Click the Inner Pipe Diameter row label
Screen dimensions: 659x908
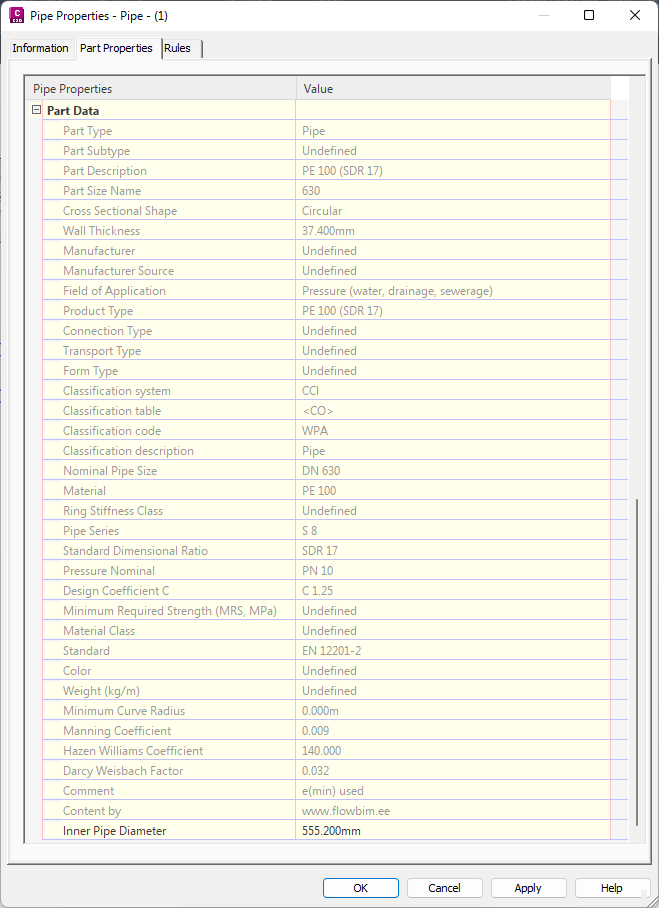tap(115, 830)
